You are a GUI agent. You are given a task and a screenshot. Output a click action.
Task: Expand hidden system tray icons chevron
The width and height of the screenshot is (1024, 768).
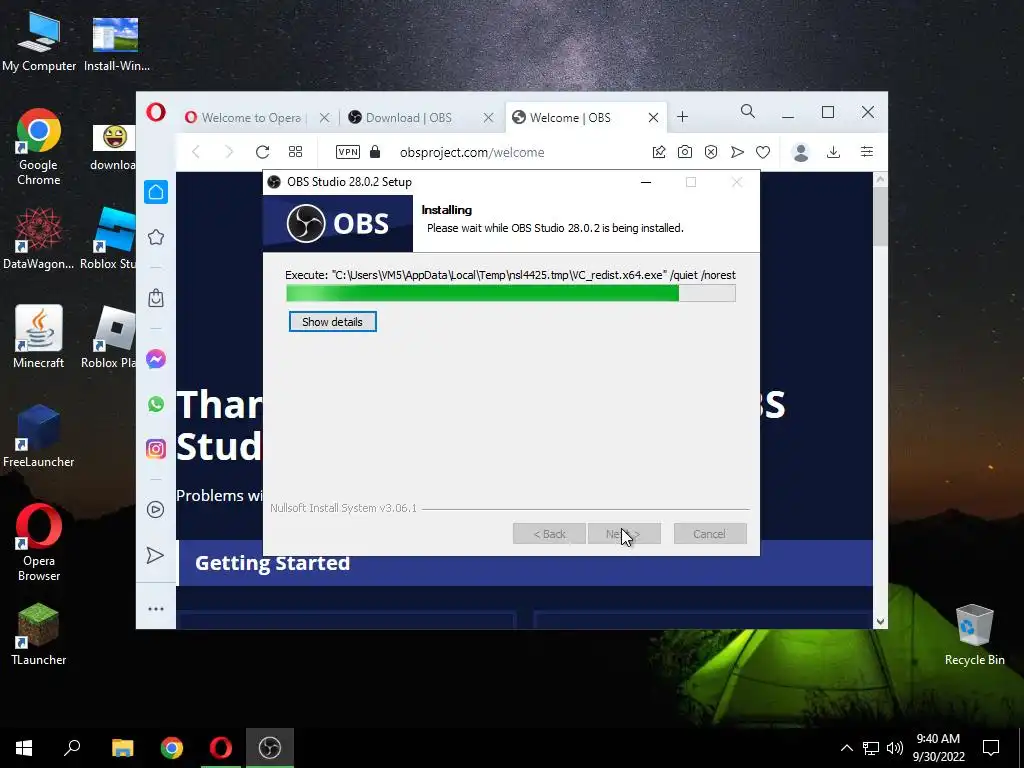846,748
